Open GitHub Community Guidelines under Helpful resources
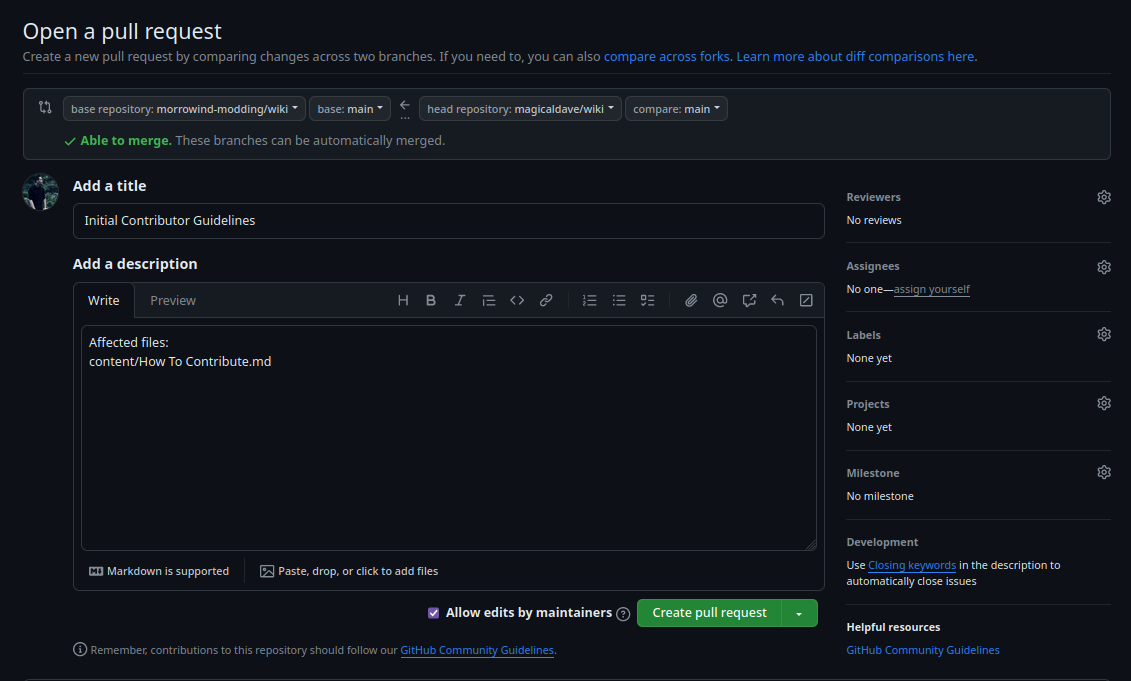The width and height of the screenshot is (1131, 681). [923, 650]
